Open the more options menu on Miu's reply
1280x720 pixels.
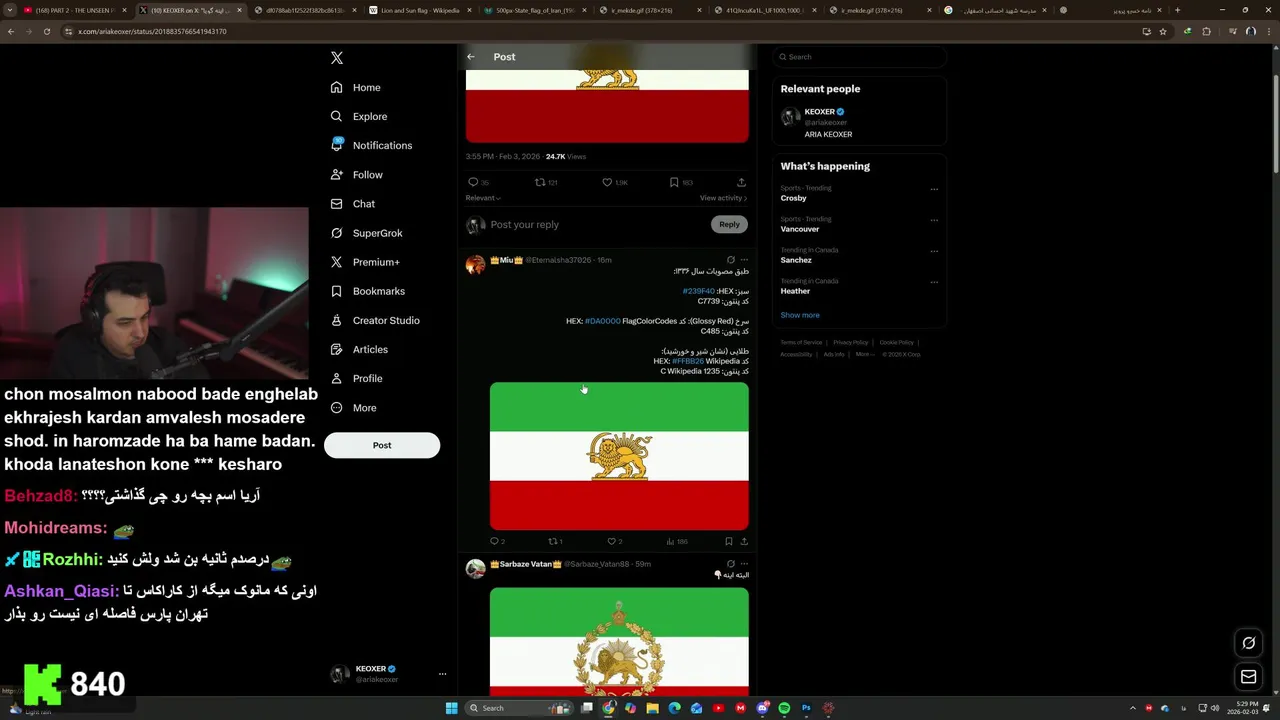pos(743,260)
